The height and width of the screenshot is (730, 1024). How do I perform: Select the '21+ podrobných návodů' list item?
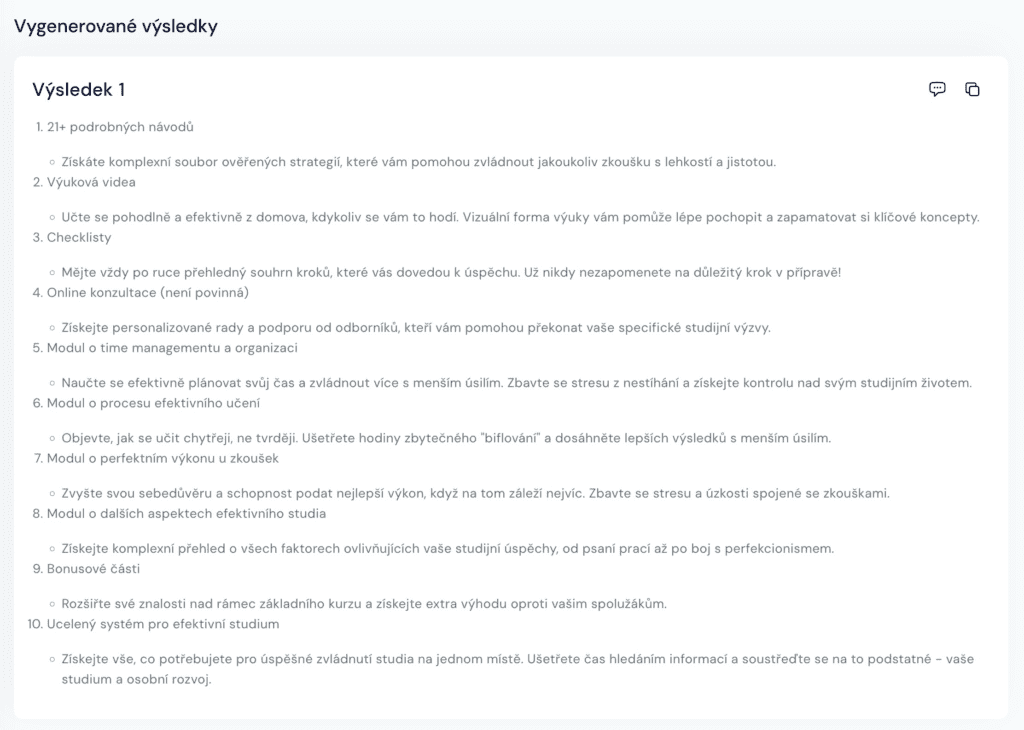[120, 127]
